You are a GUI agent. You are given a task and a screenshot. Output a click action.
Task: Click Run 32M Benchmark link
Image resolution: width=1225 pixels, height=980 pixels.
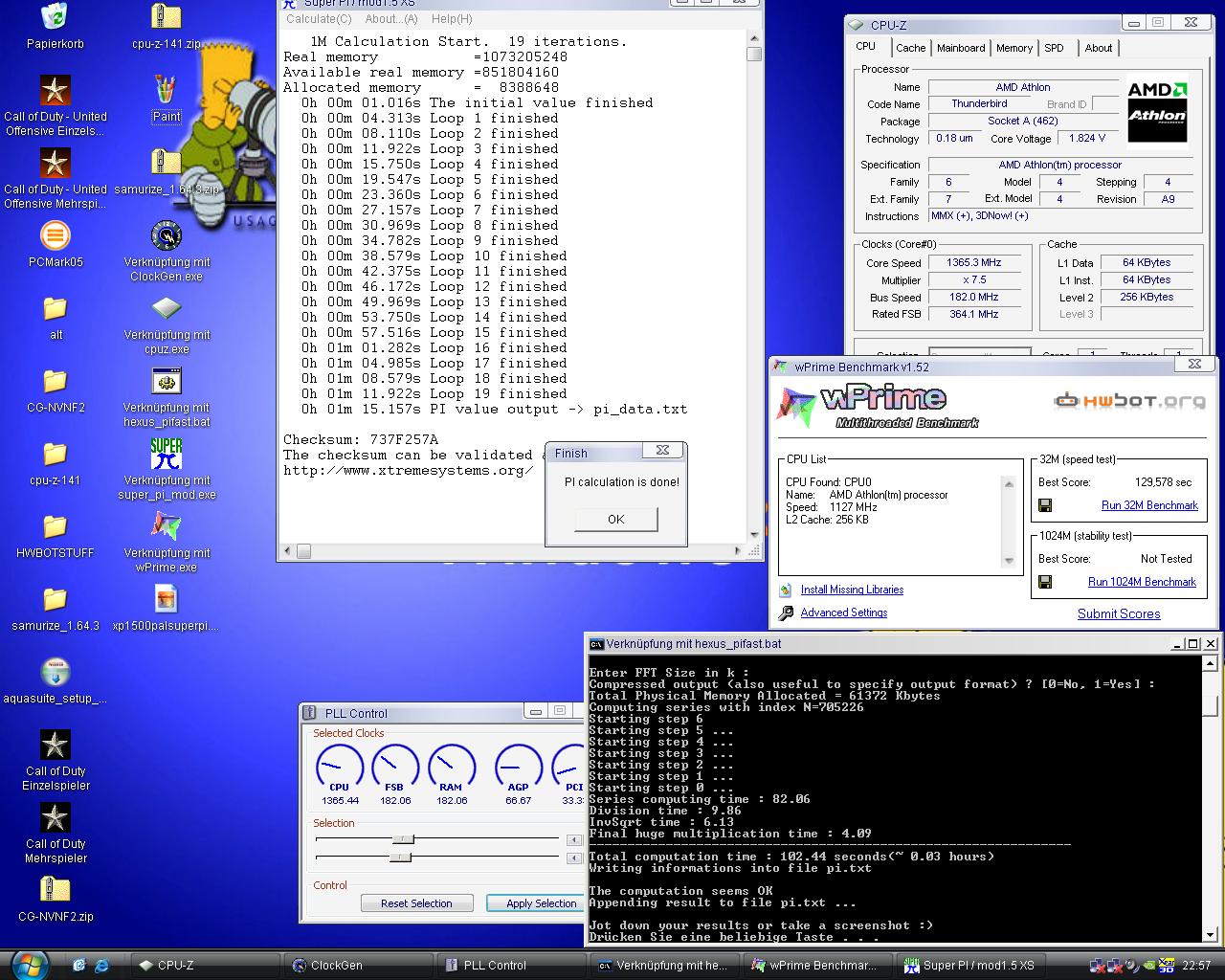pyautogui.click(x=1149, y=505)
